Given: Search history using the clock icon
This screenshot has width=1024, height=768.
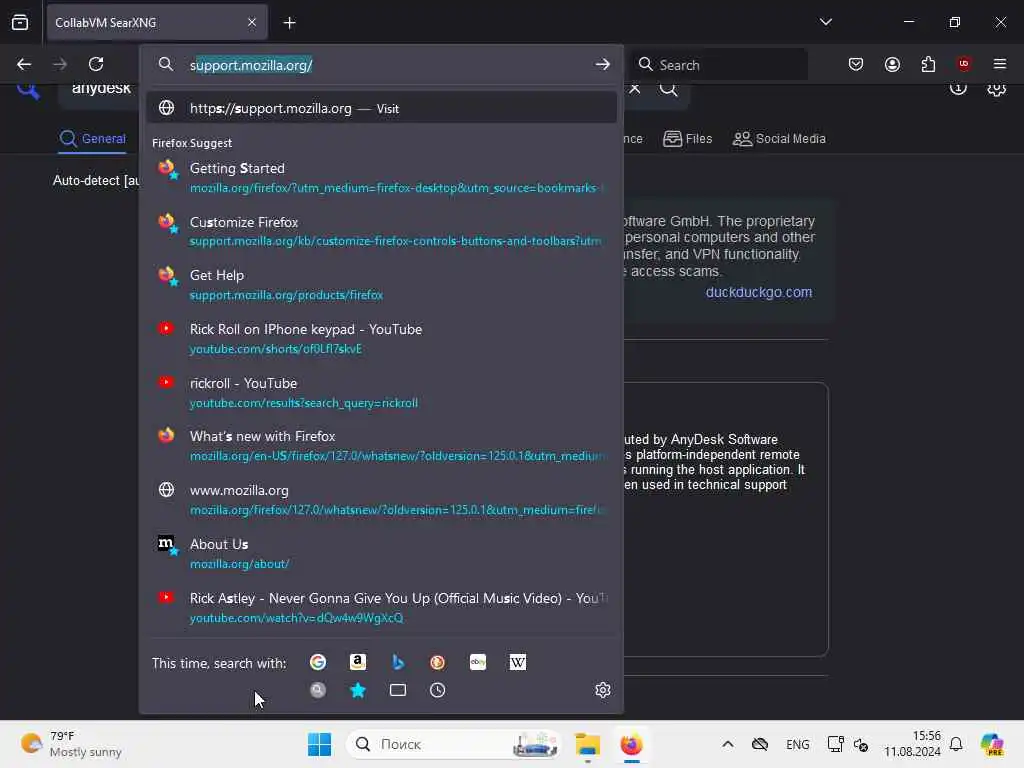Looking at the screenshot, I should point(438,690).
